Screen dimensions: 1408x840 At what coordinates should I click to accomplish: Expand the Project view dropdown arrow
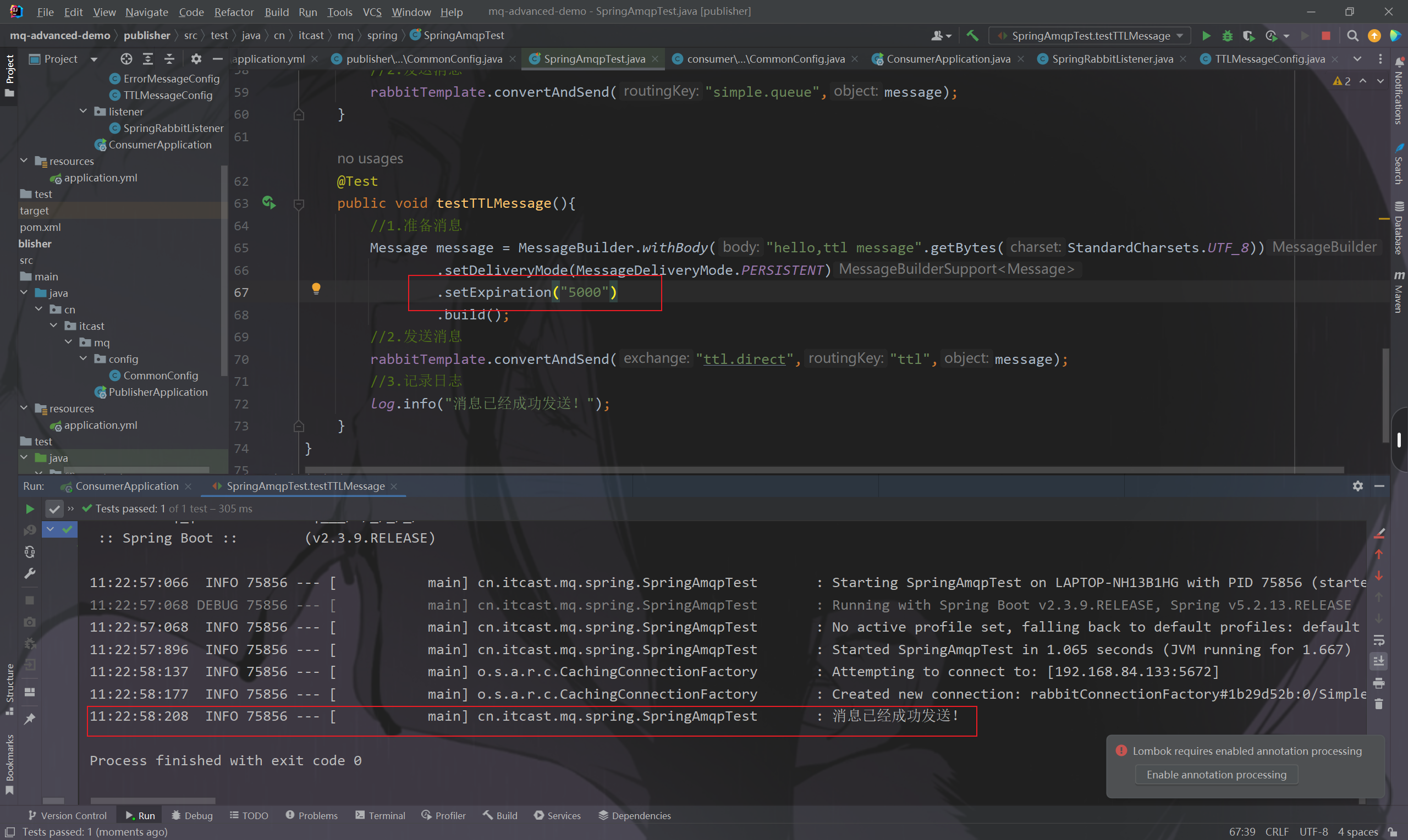(94, 59)
